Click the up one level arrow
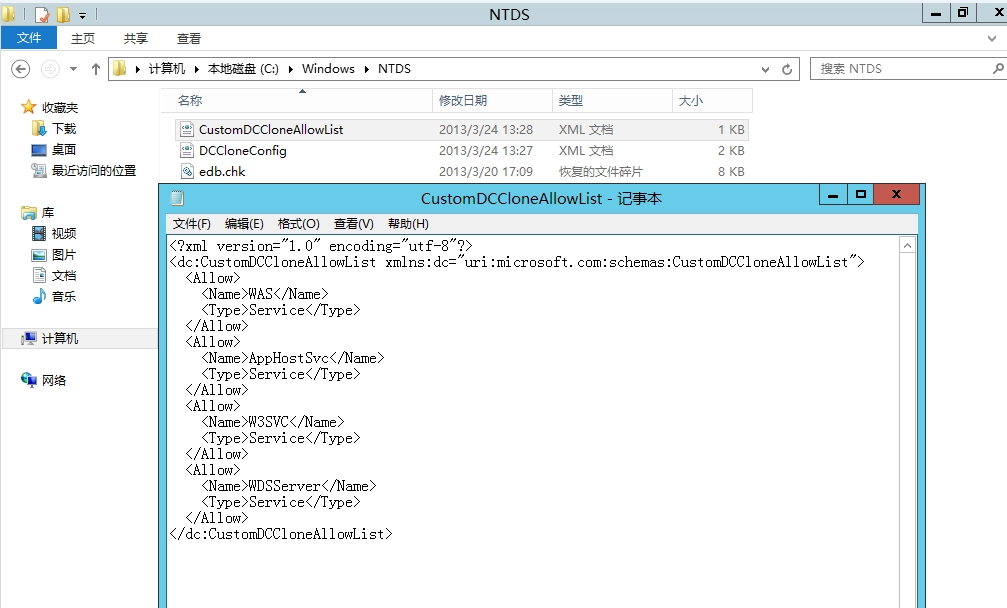 [96, 69]
